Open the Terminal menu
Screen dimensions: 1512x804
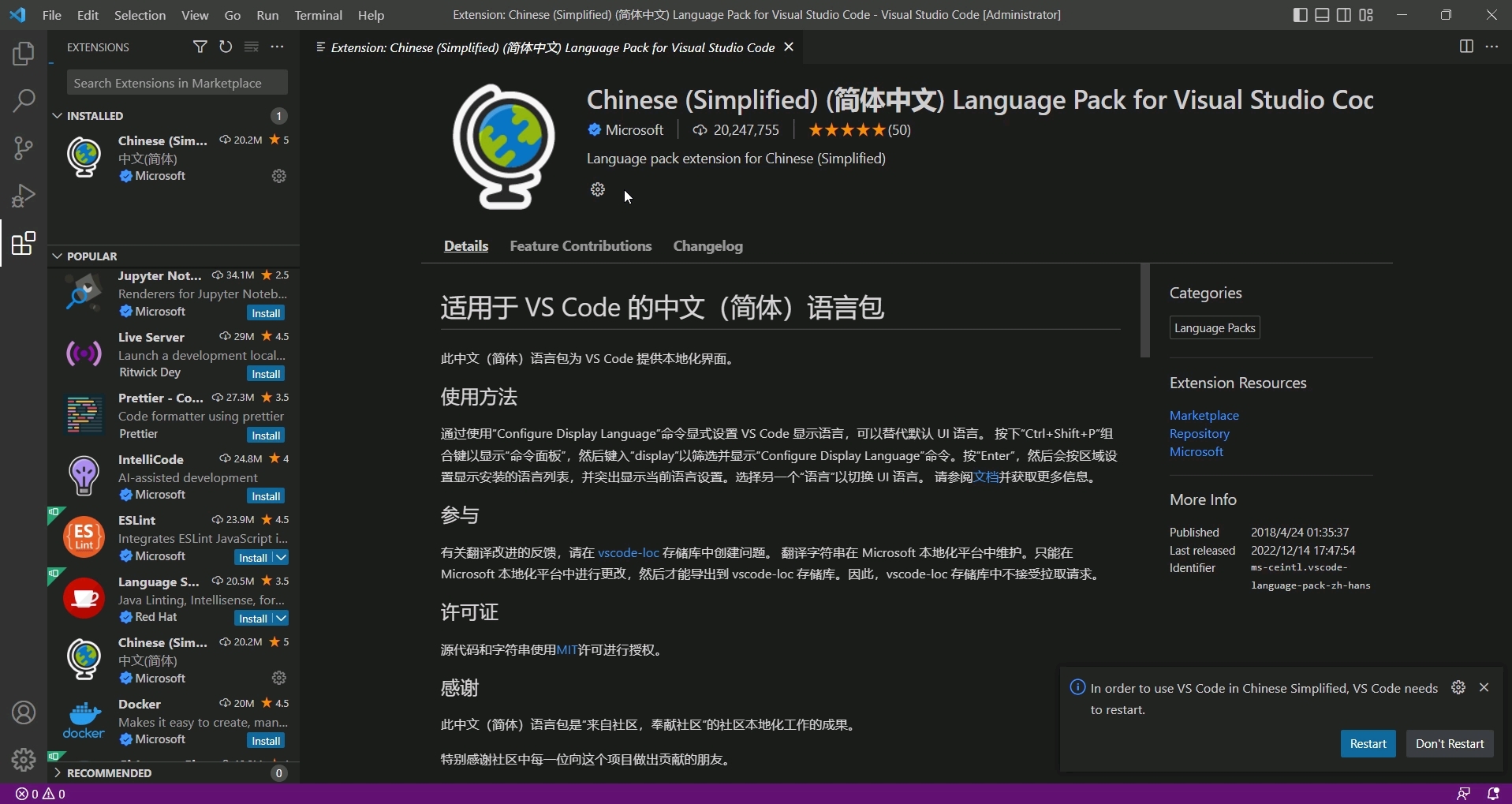pos(318,15)
